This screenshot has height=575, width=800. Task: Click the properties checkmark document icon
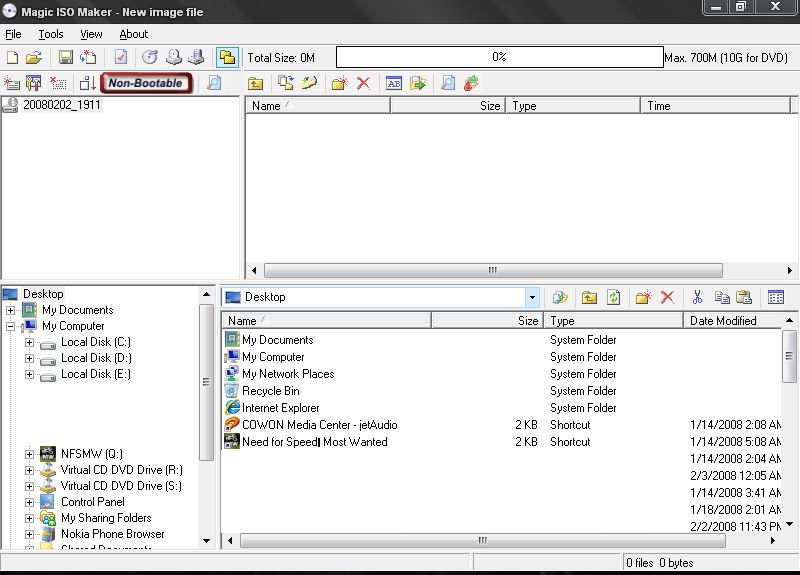click(x=121, y=57)
